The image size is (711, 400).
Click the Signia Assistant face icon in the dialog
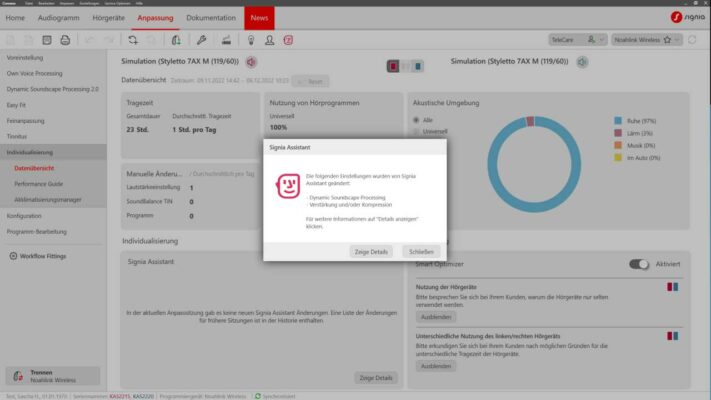click(x=288, y=186)
